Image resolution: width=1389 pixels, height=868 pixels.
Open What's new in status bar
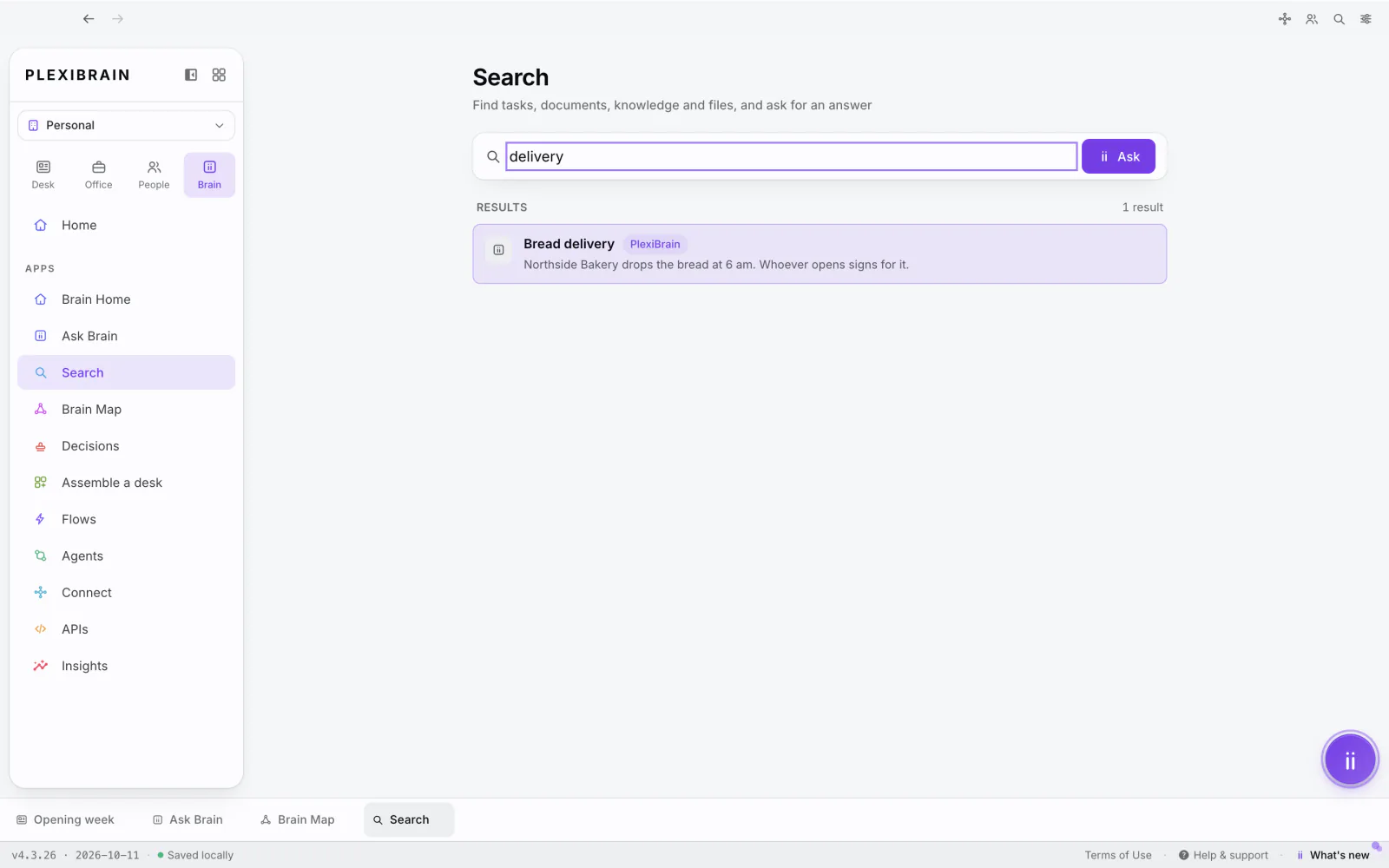point(1333,855)
